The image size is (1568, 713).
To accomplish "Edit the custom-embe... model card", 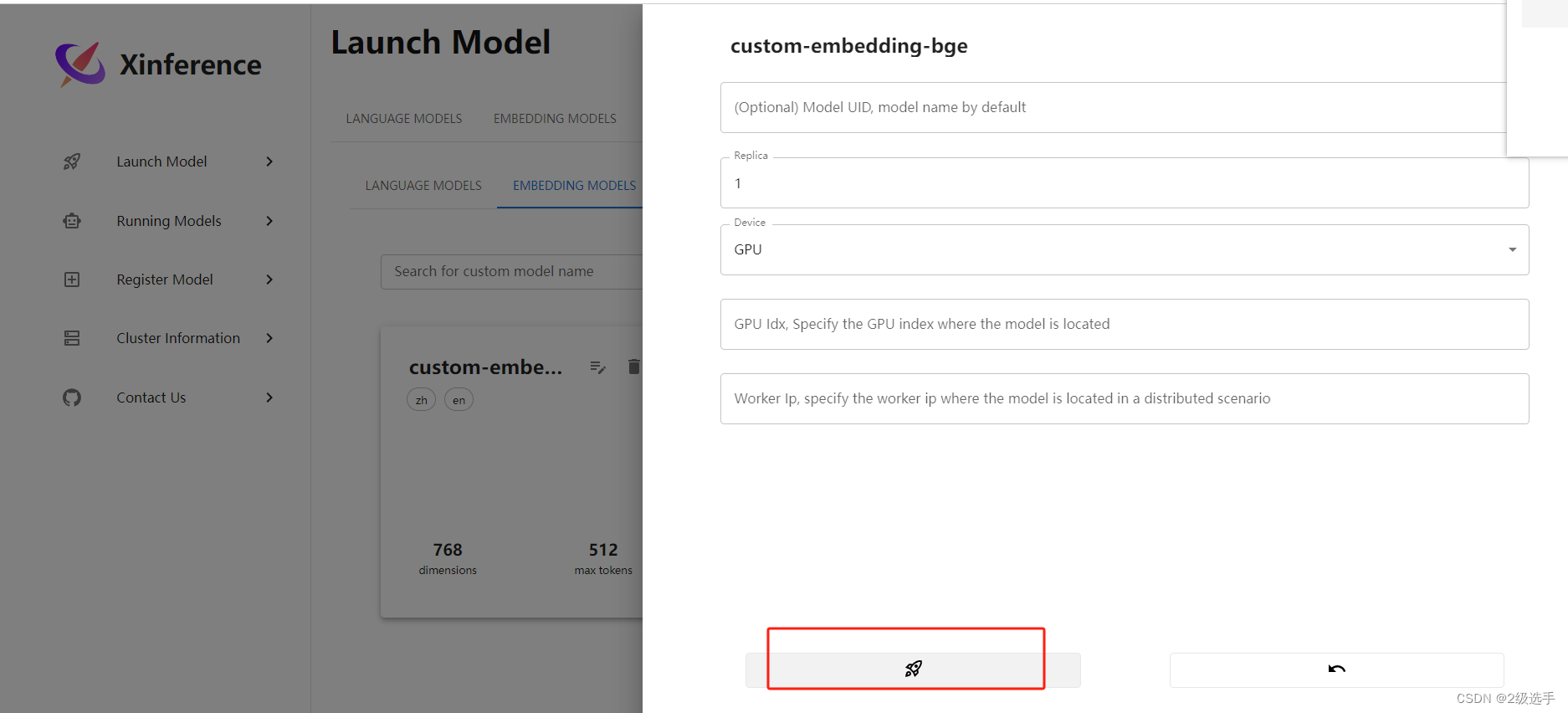I will [597, 367].
